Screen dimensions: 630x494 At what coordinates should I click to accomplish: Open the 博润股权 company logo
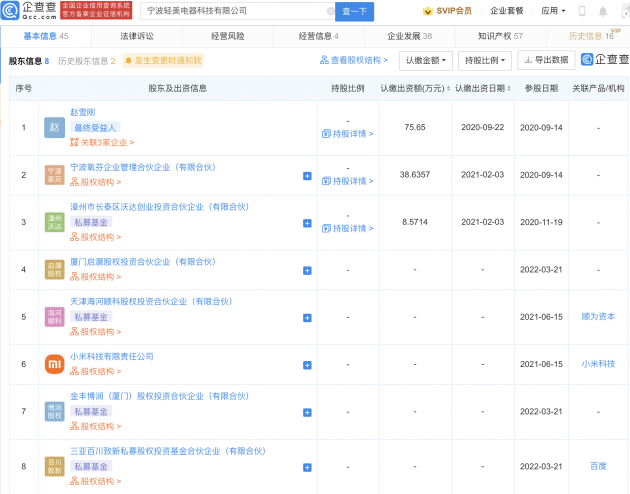pyautogui.click(x=54, y=411)
